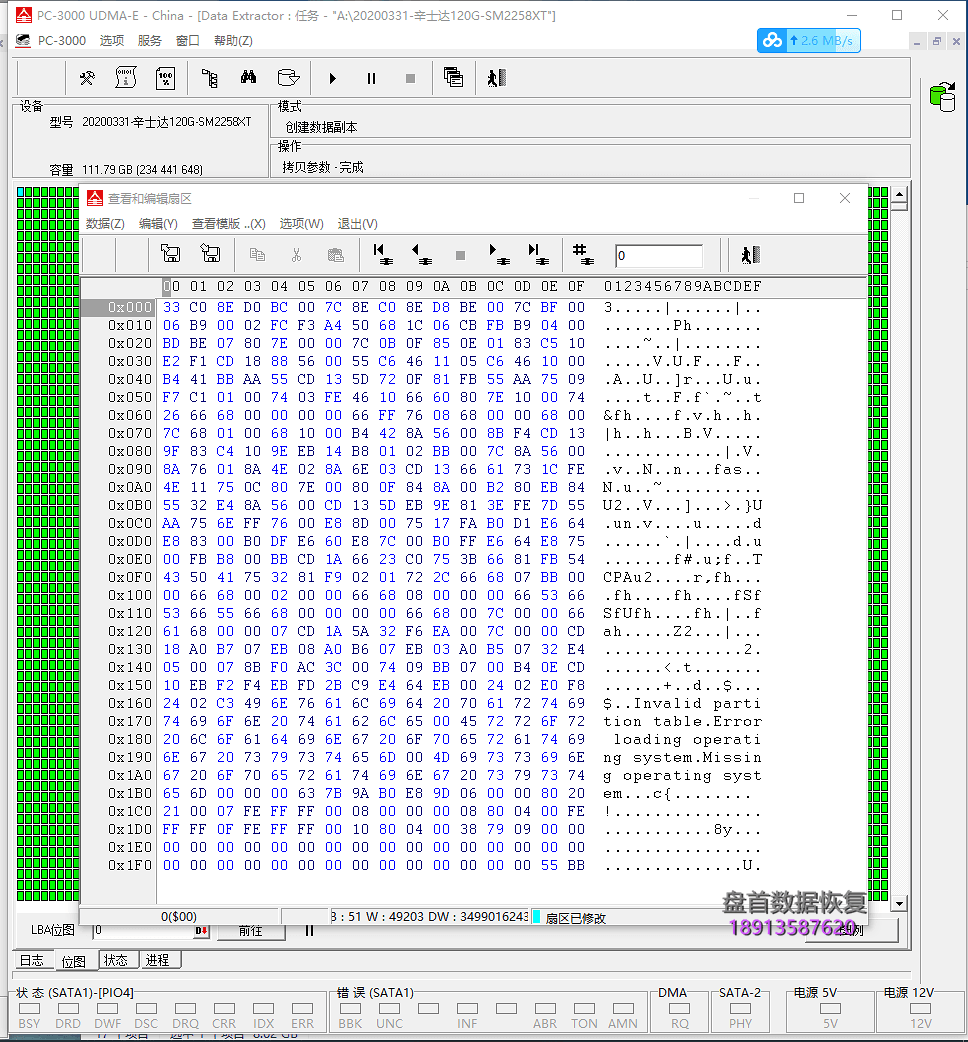
Task: Click the cascading windows icon in main toolbar
Action: (453, 78)
